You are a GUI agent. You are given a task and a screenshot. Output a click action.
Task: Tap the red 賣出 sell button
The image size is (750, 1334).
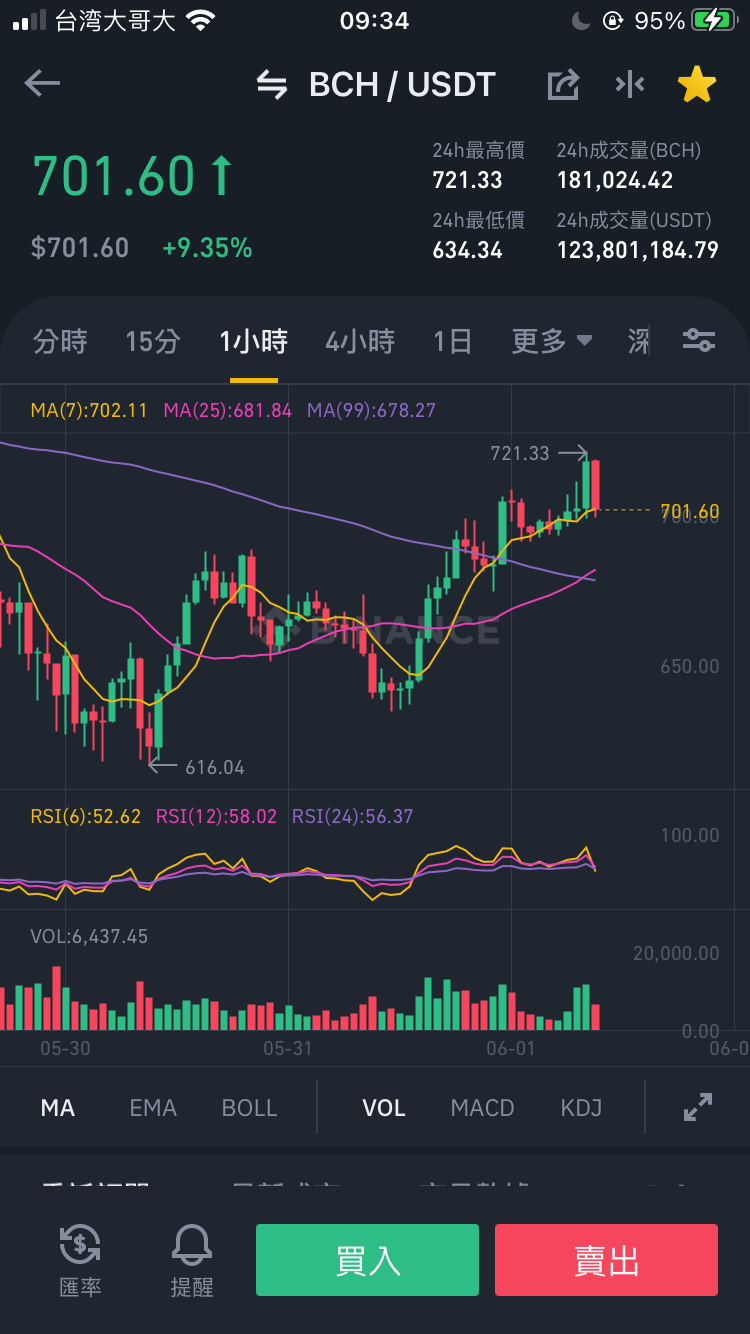pos(606,1260)
